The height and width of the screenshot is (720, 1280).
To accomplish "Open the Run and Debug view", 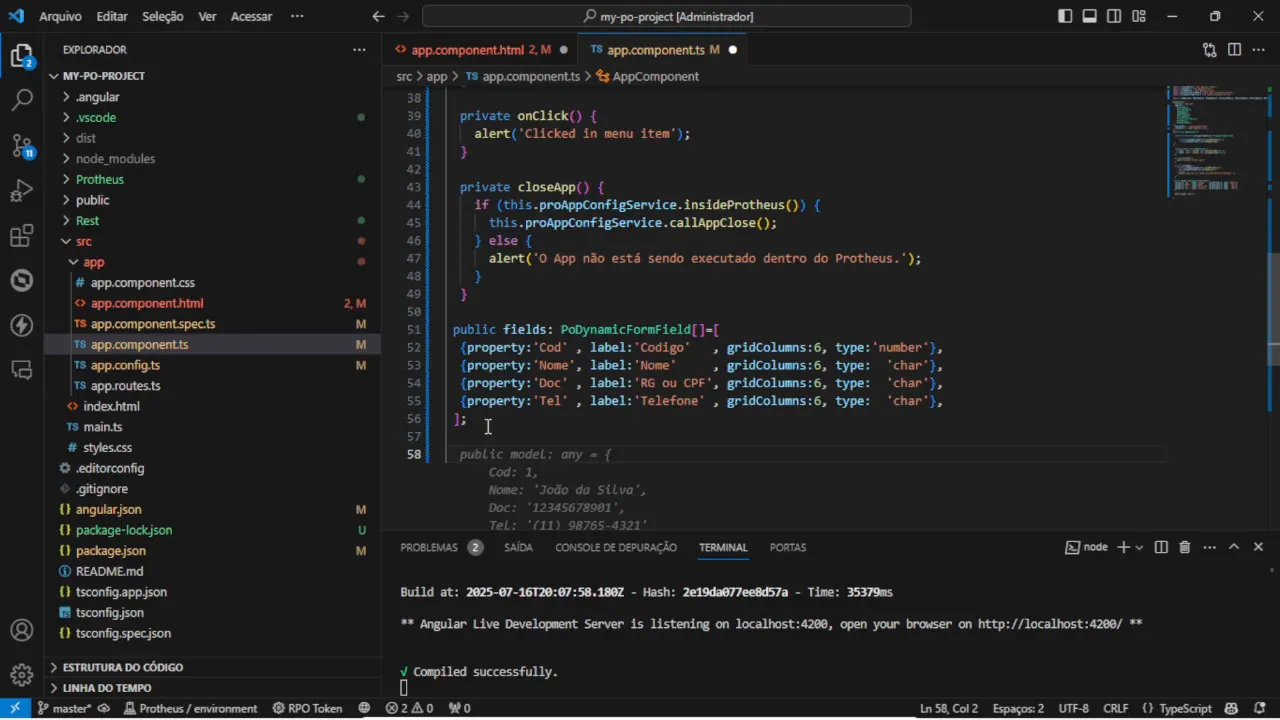I will tap(22, 191).
